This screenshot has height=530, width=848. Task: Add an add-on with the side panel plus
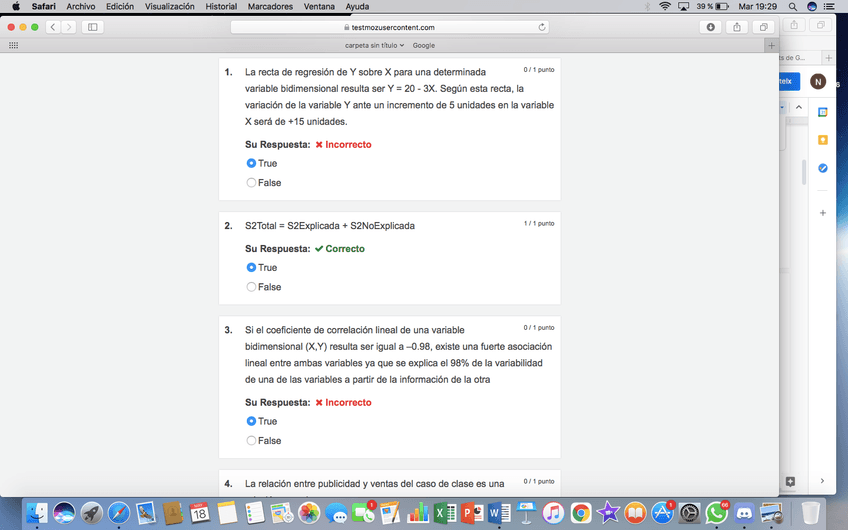click(823, 213)
